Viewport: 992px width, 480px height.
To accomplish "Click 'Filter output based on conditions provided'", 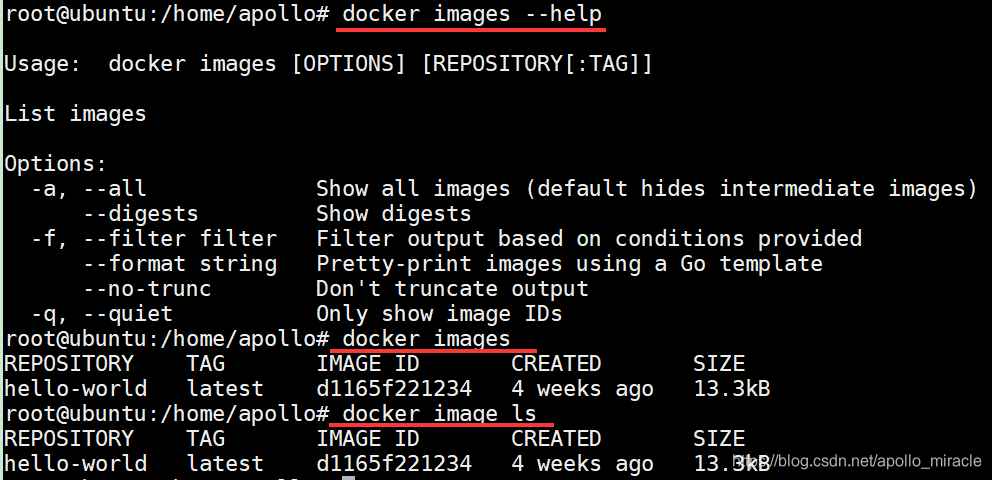I will (x=589, y=238).
